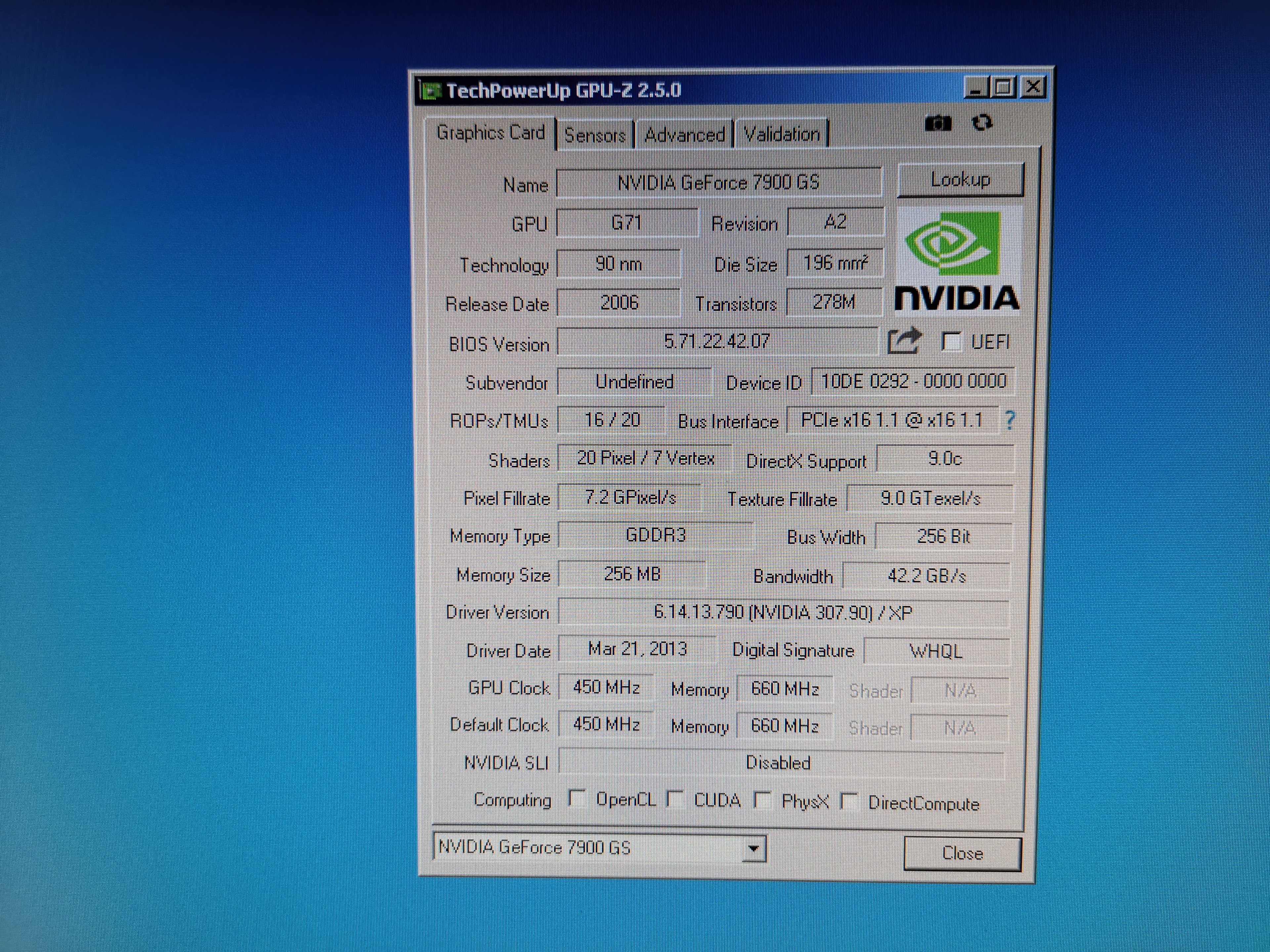Click the Bus Interface question mark
This screenshot has height=952, width=1270.
[x=1010, y=420]
